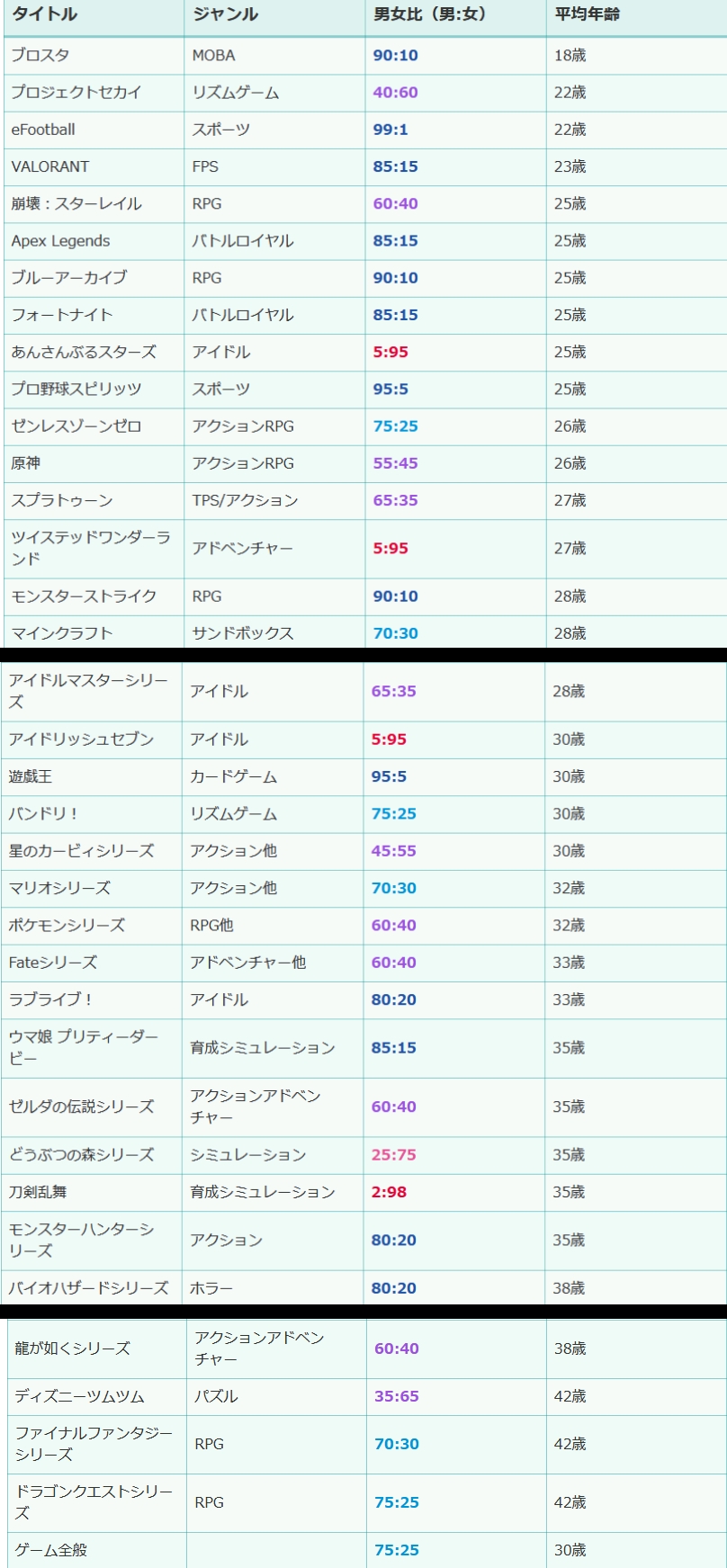Click the ホラー genre cell
Screen dimensions: 727x1568
pos(211,1288)
